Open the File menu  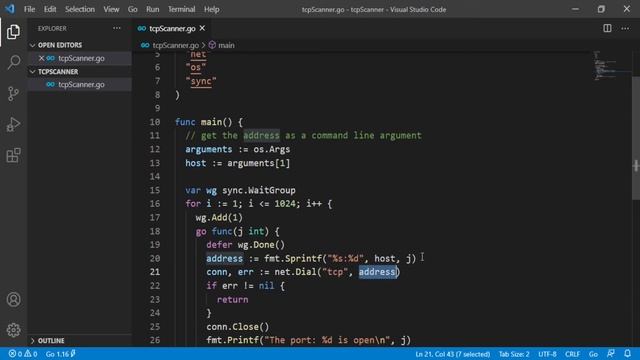pyautogui.click(x=29, y=9)
